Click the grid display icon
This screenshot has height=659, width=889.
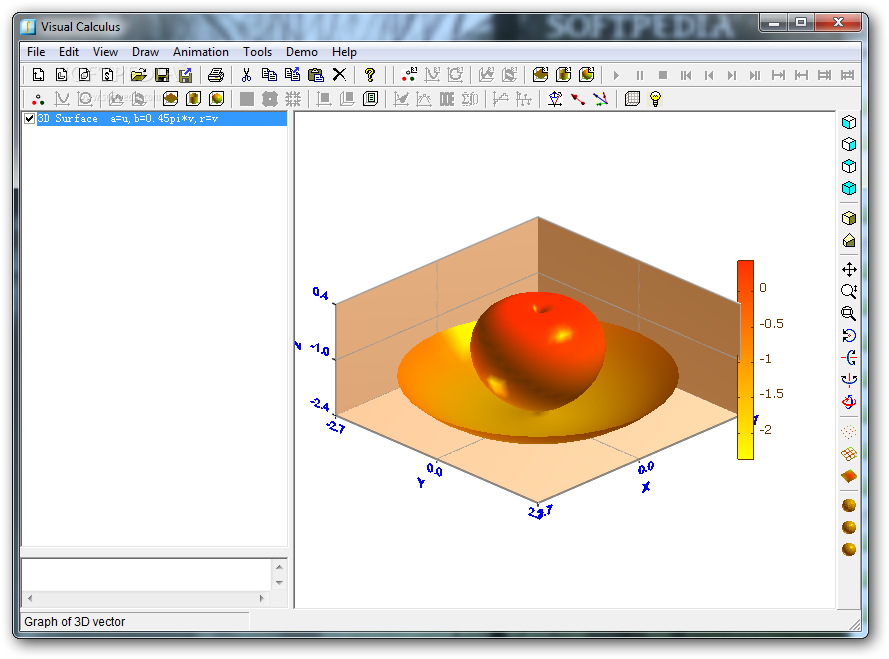point(633,98)
